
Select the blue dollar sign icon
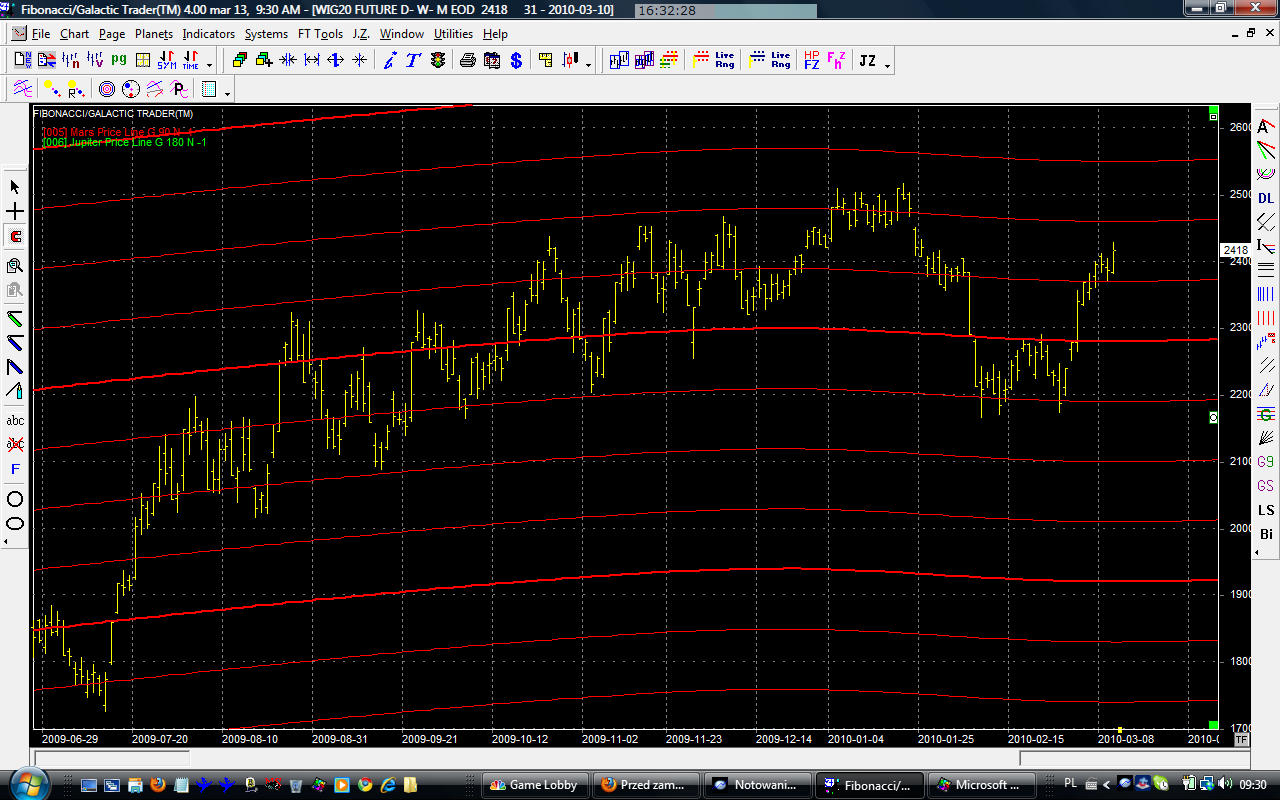[x=516, y=61]
